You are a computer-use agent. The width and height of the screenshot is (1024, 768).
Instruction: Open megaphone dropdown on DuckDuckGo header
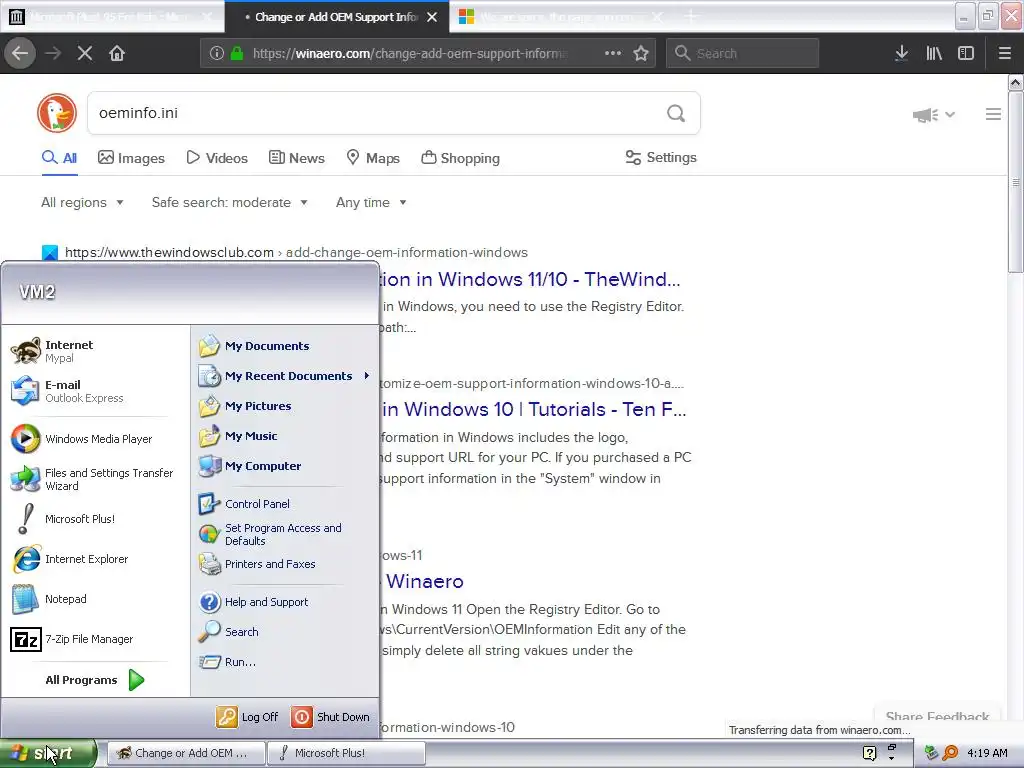934,115
